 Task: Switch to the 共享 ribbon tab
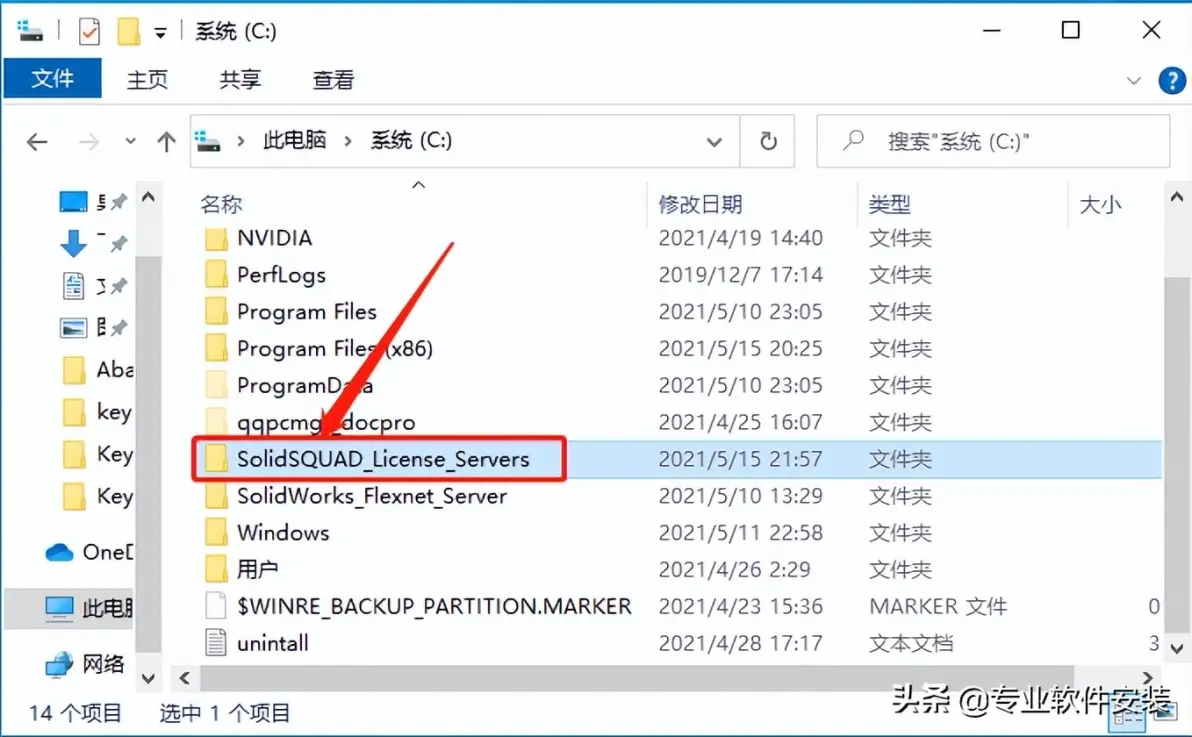click(240, 79)
